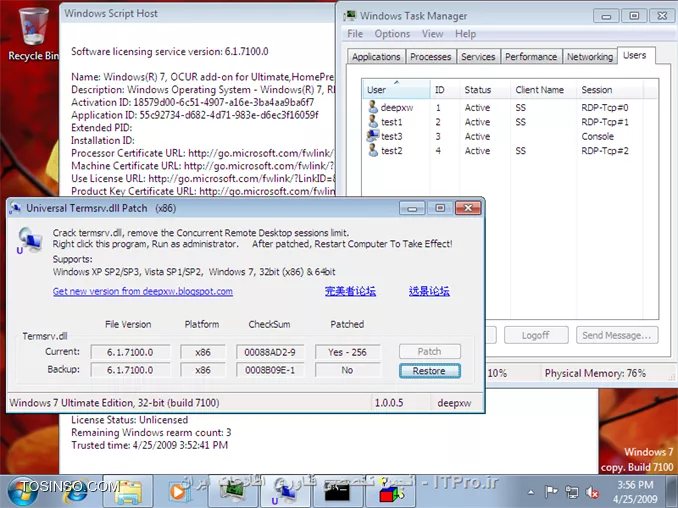
Task: Click the large computer icon in patch dialog
Action: pos(29,240)
